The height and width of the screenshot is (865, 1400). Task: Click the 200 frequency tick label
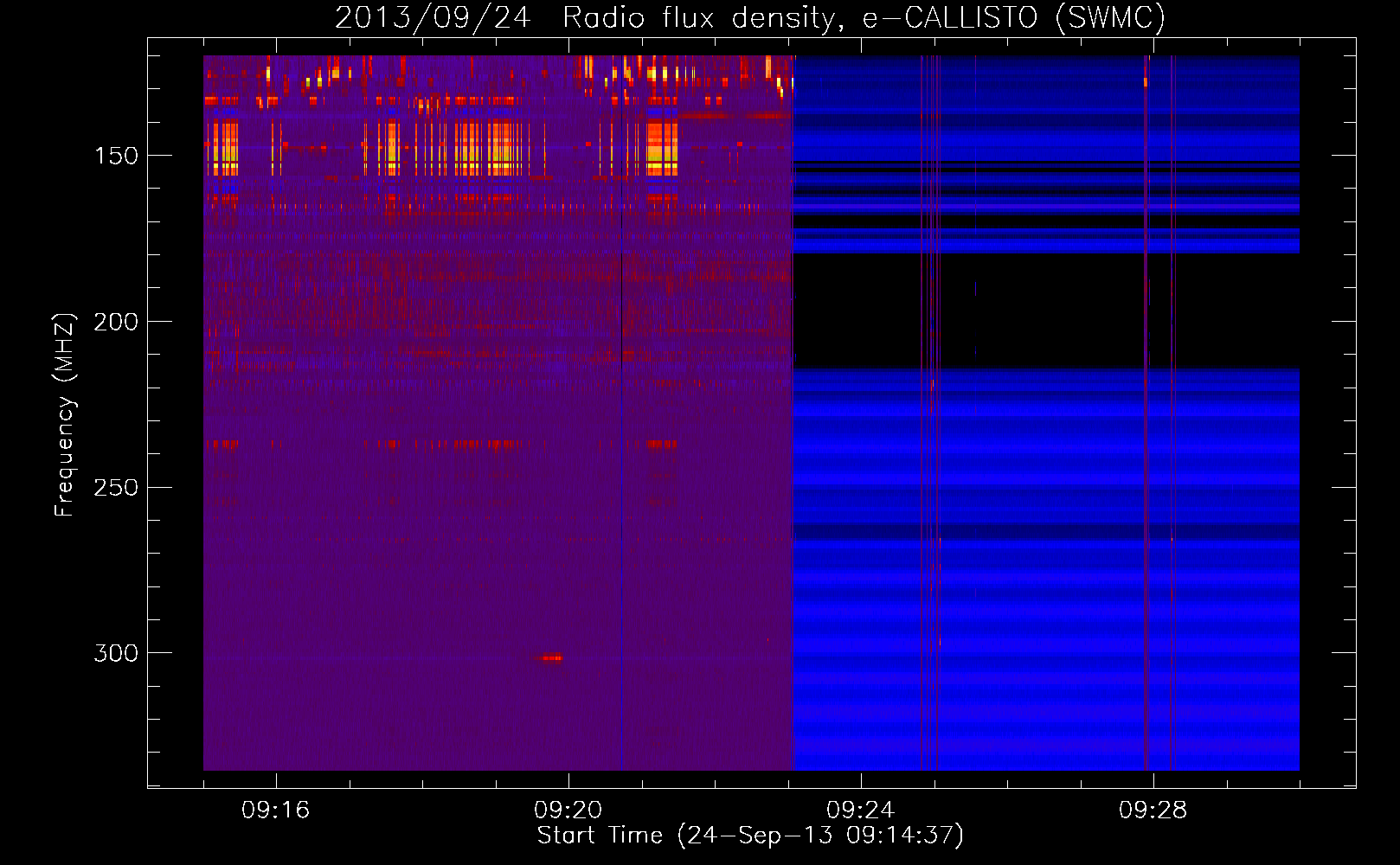tap(116, 322)
